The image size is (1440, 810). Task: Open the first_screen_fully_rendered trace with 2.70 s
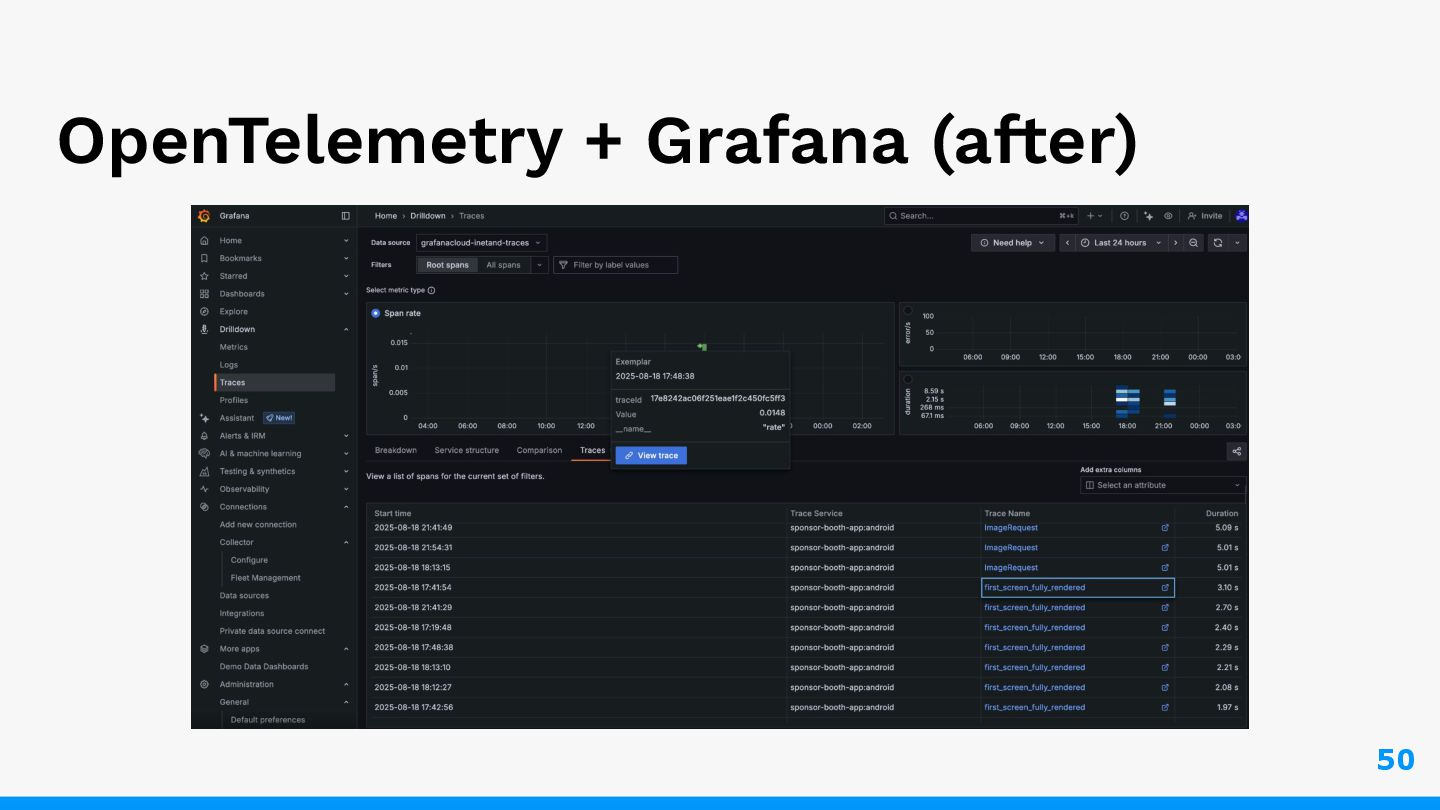tap(1034, 608)
